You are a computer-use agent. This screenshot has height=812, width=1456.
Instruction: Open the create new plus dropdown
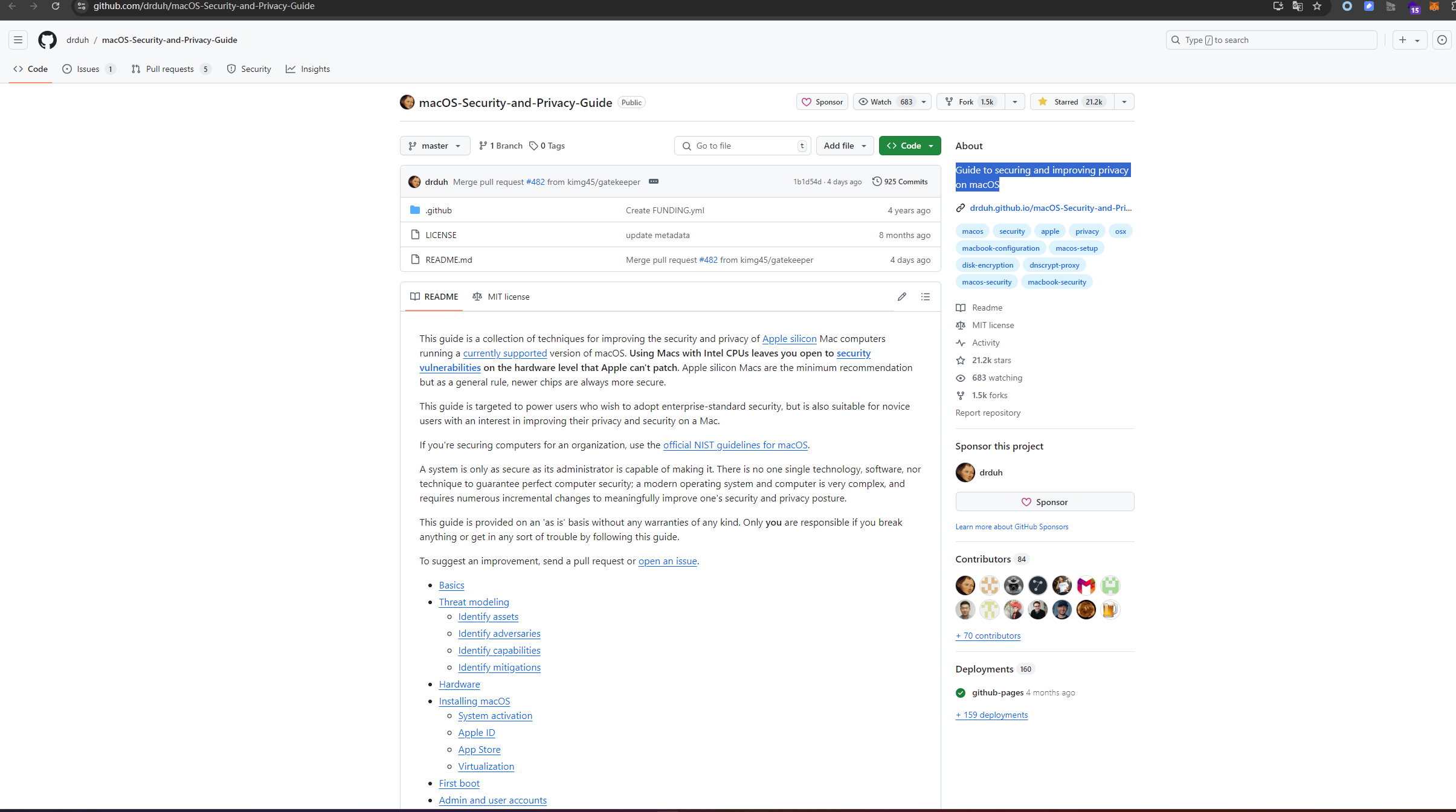coord(1409,40)
